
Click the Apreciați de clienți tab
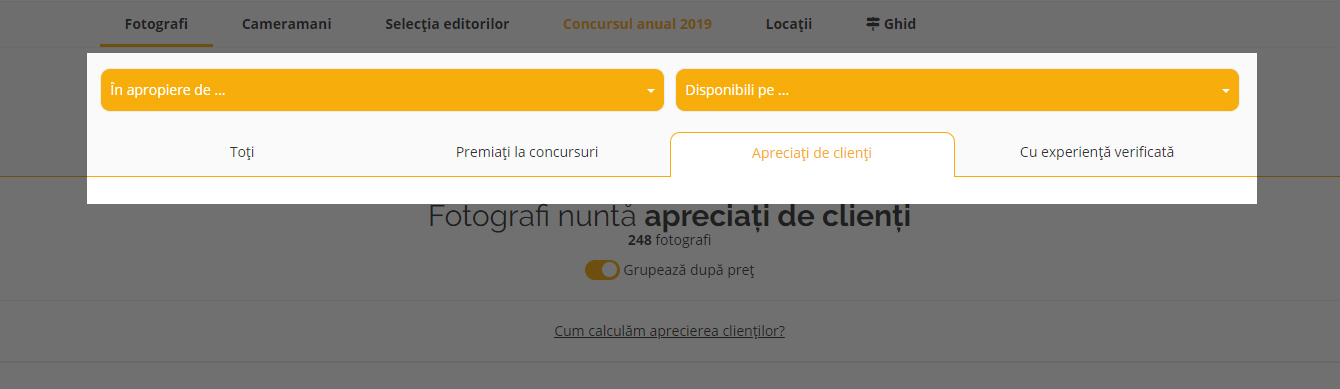click(812, 153)
